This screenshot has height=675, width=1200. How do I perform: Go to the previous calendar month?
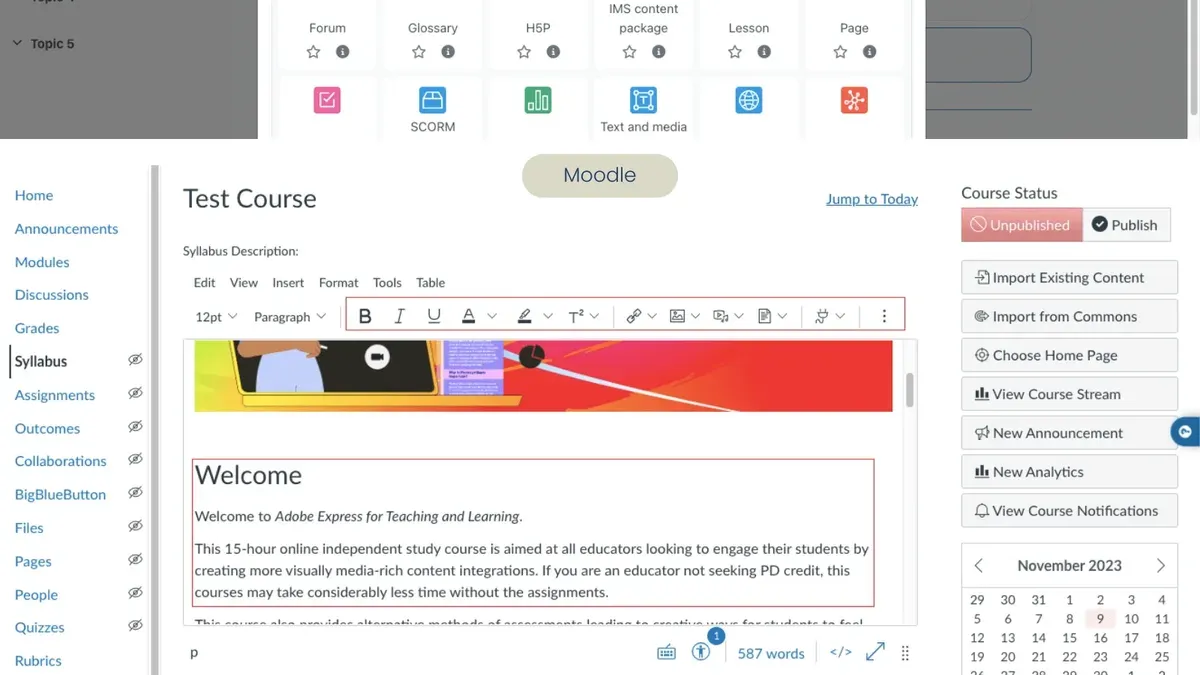[979, 566]
